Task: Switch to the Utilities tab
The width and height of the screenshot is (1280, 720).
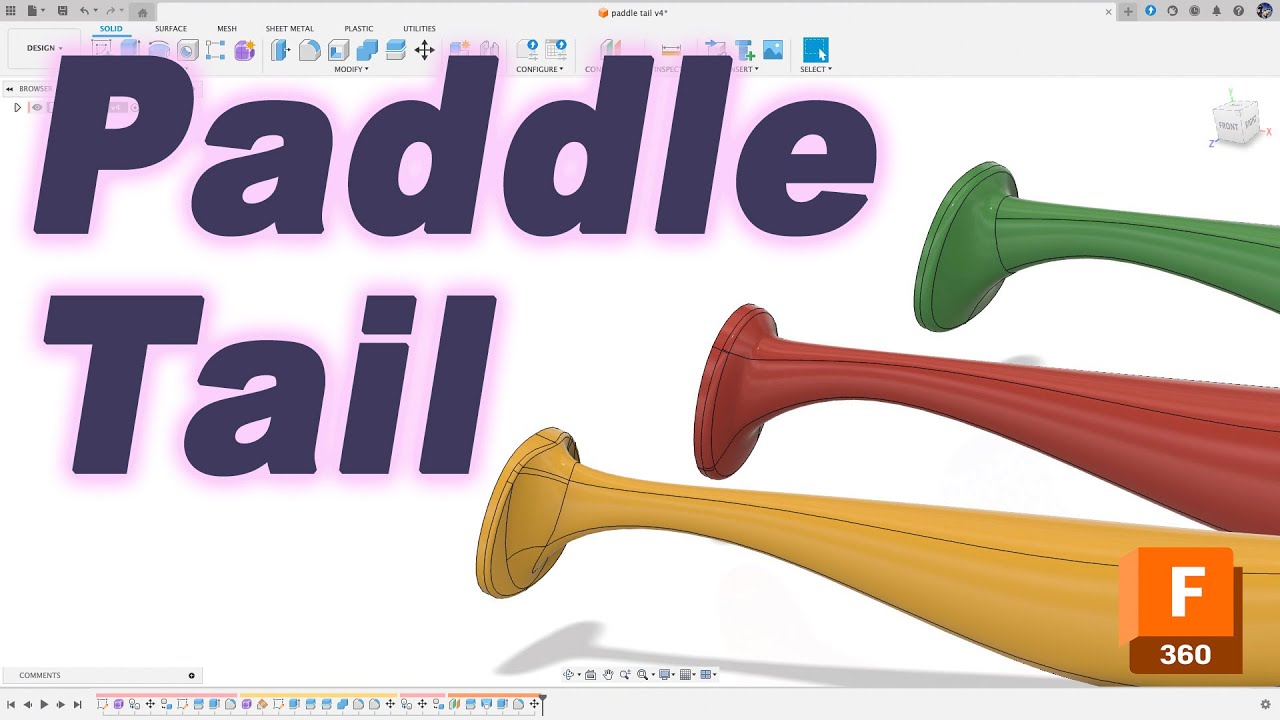Action: pos(419,29)
